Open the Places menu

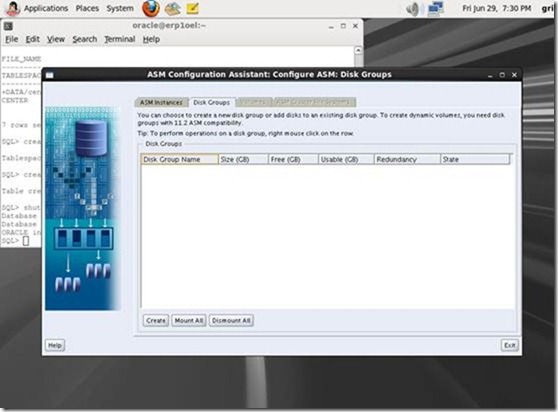tap(87, 8)
